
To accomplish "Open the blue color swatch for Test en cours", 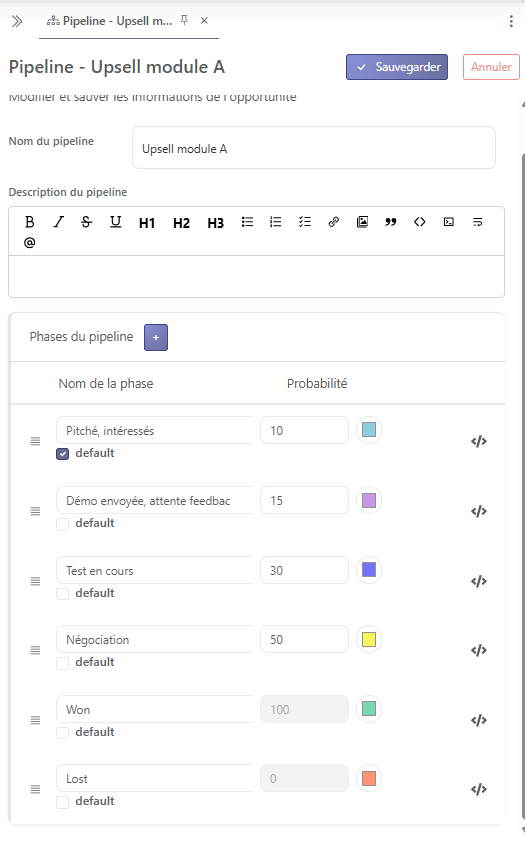I will click(369, 570).
